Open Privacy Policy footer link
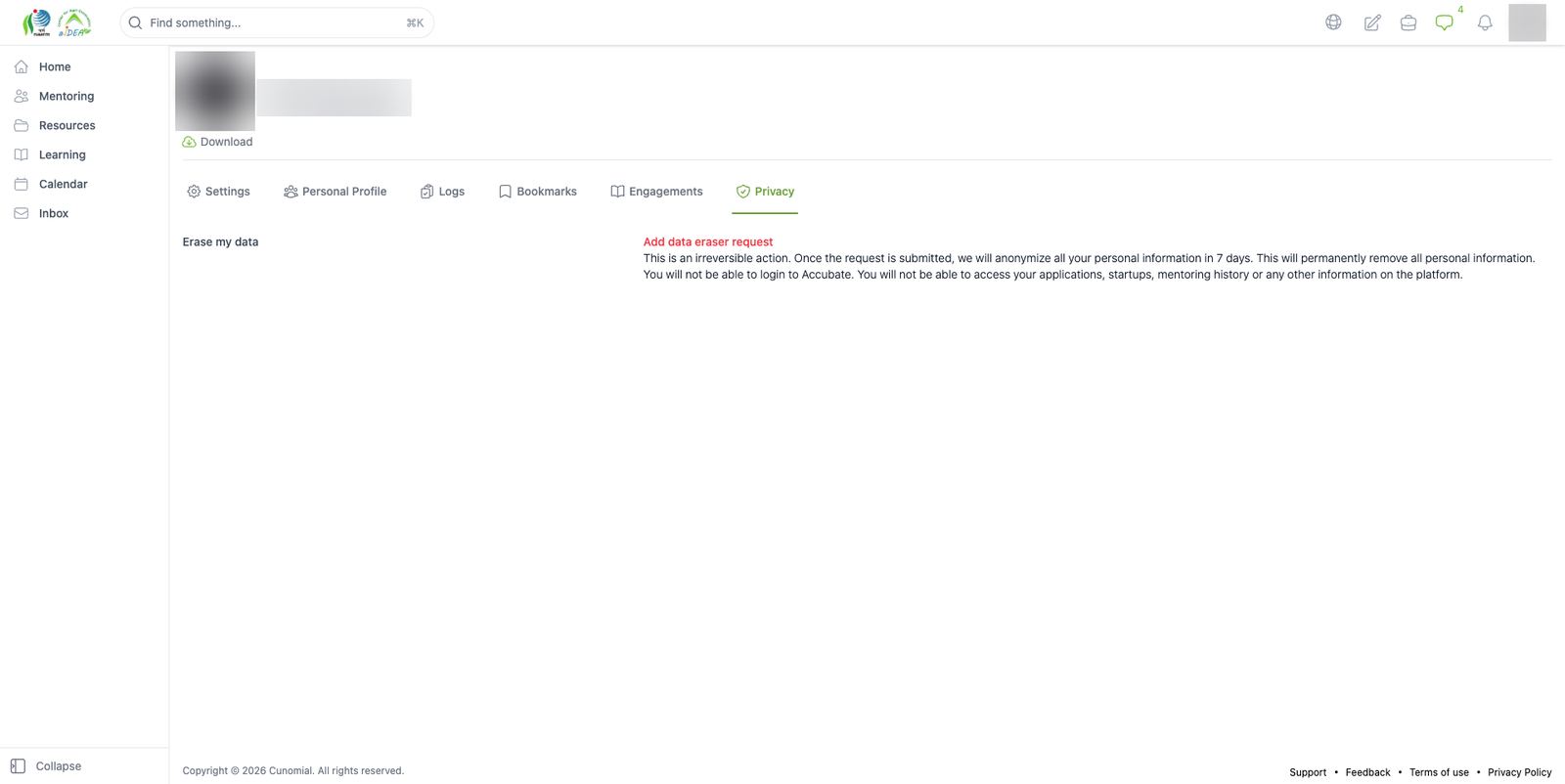 pyautogui.click(x=1519, y=772)
